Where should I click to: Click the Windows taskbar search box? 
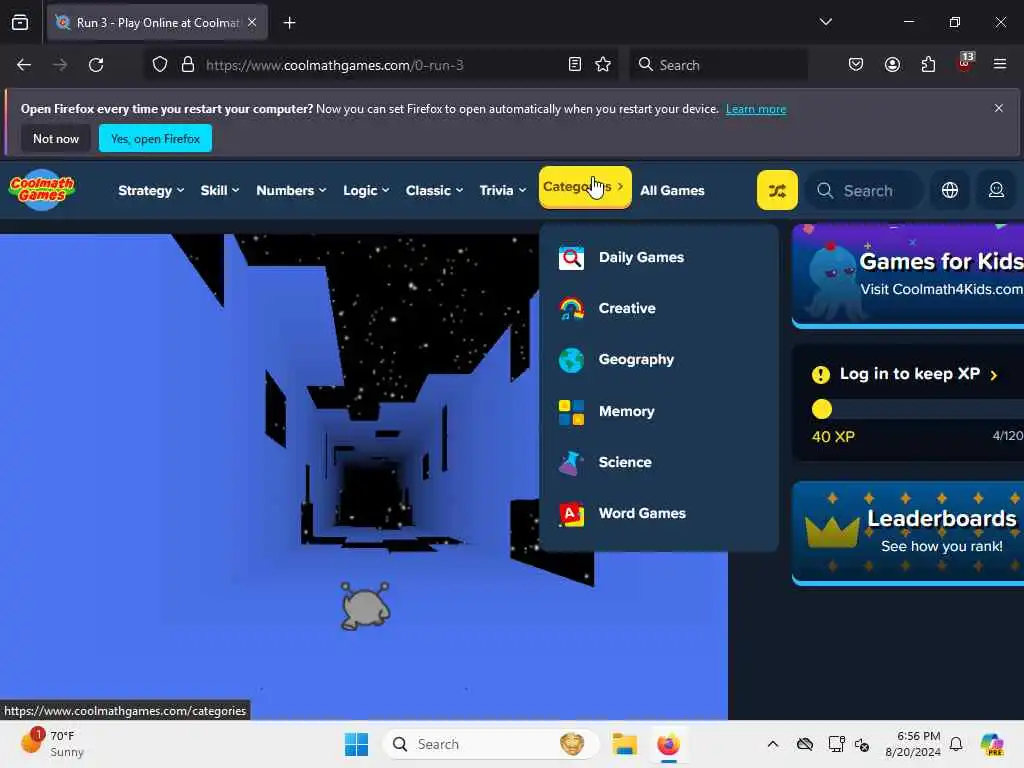(491, 744)
